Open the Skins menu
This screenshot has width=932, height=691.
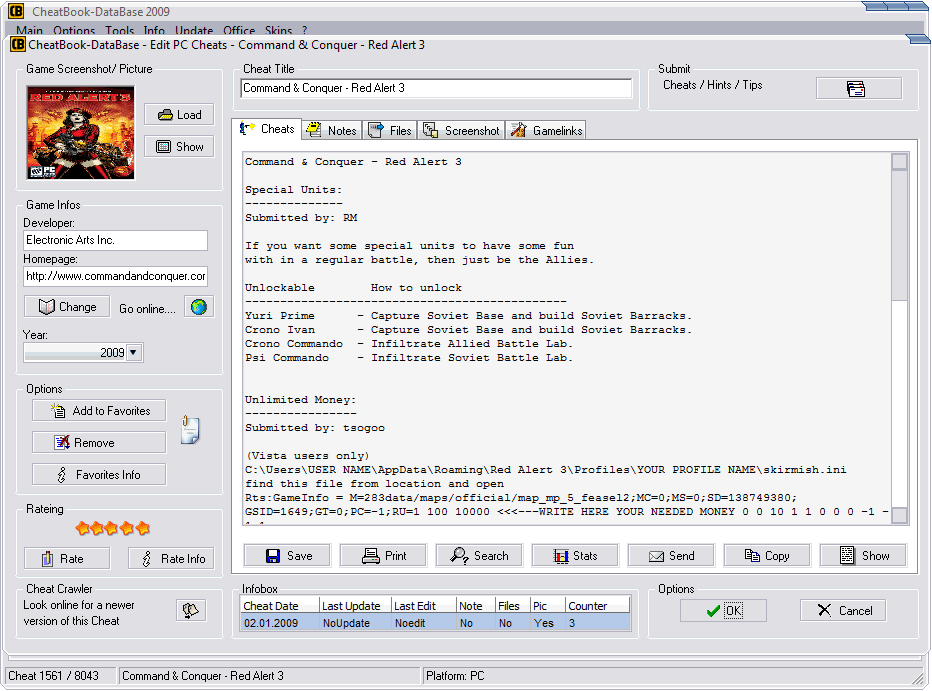[278, 30]
